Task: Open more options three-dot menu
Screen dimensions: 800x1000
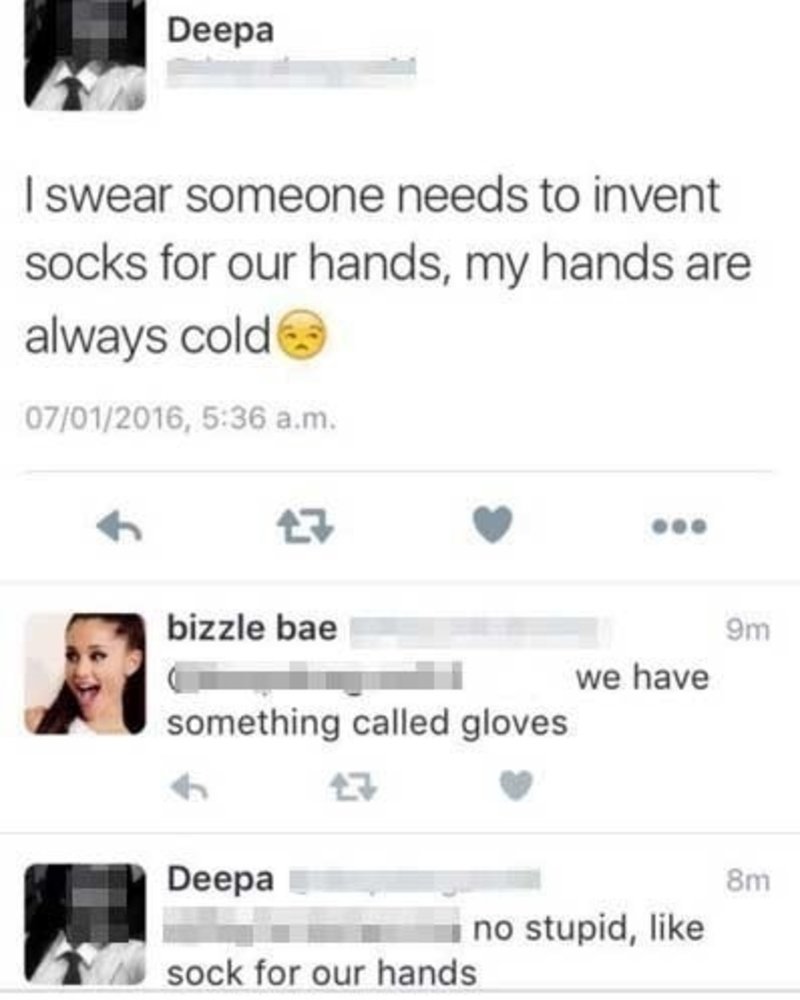Action: [679, 526]
